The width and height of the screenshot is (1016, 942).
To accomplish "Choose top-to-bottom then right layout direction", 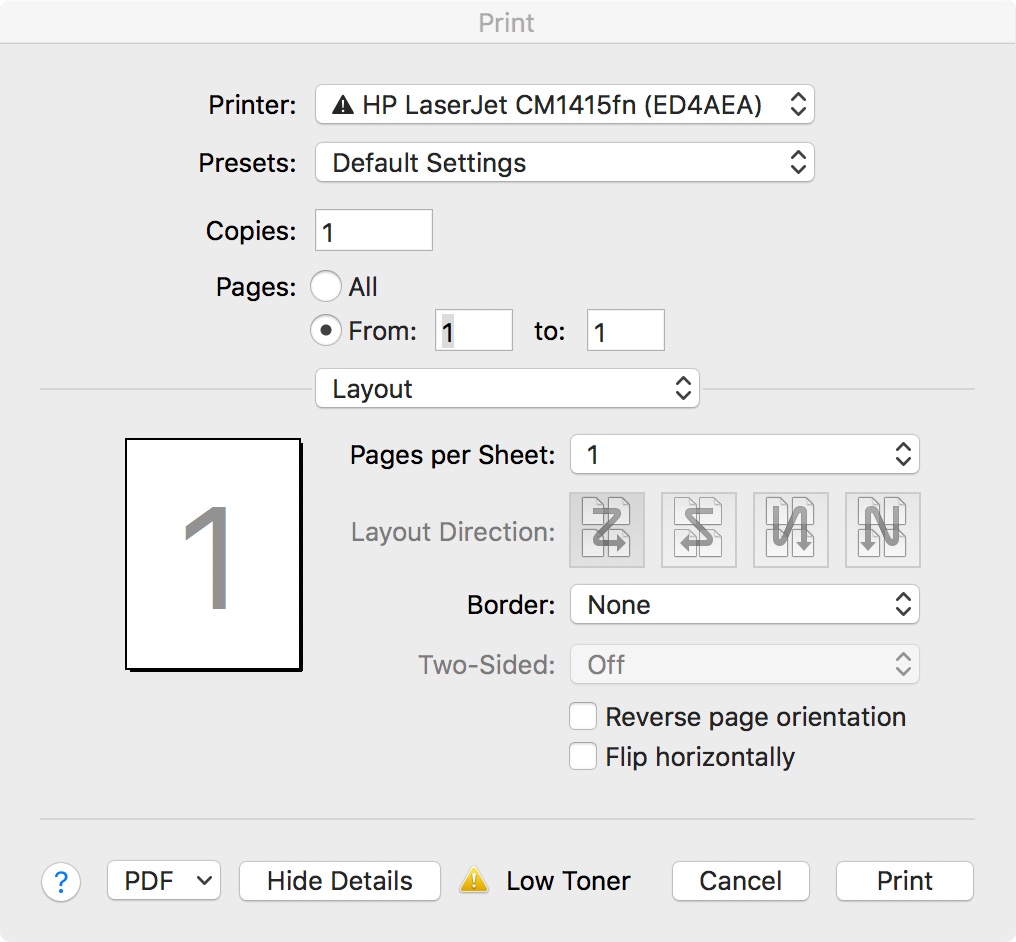I will (791, 530).
